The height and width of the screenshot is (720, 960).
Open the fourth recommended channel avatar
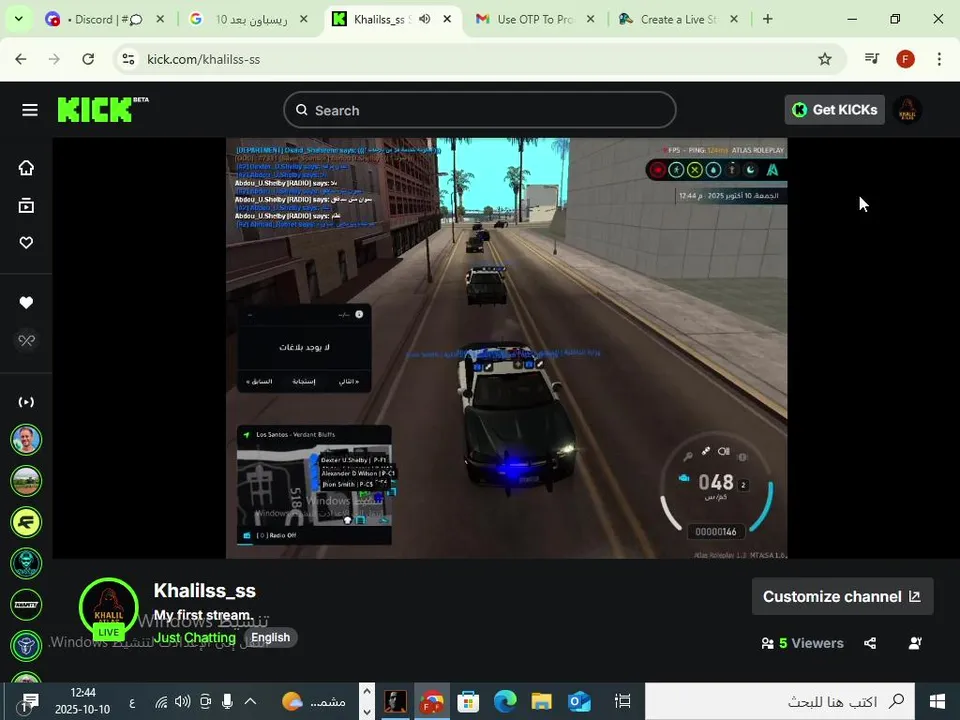(26, 563)
